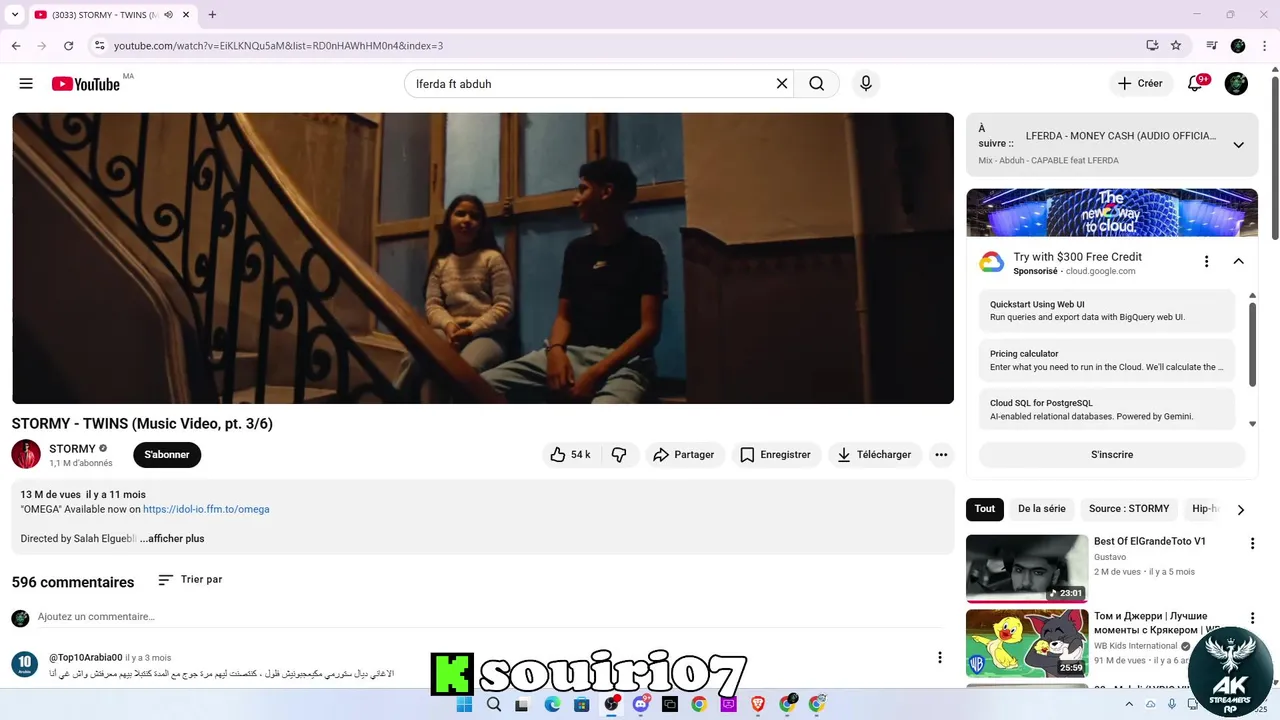
Task: Collapse the Google Cloud sponsored card
Action: tap(1238, 262)
